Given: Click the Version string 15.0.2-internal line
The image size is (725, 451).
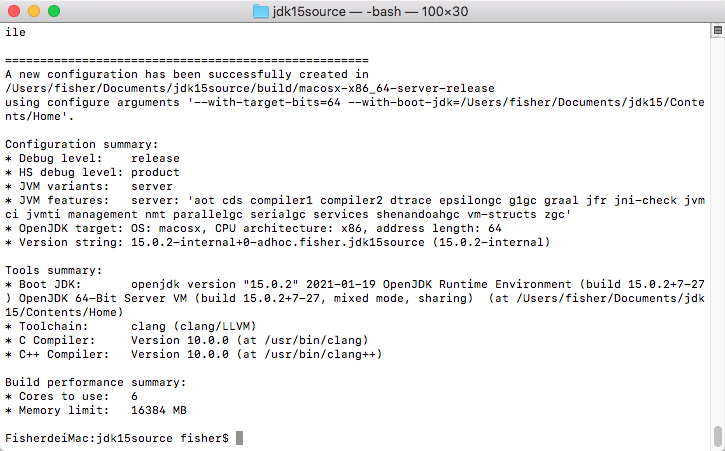Looking at the screenshot, I should click(x=277, y=242).
